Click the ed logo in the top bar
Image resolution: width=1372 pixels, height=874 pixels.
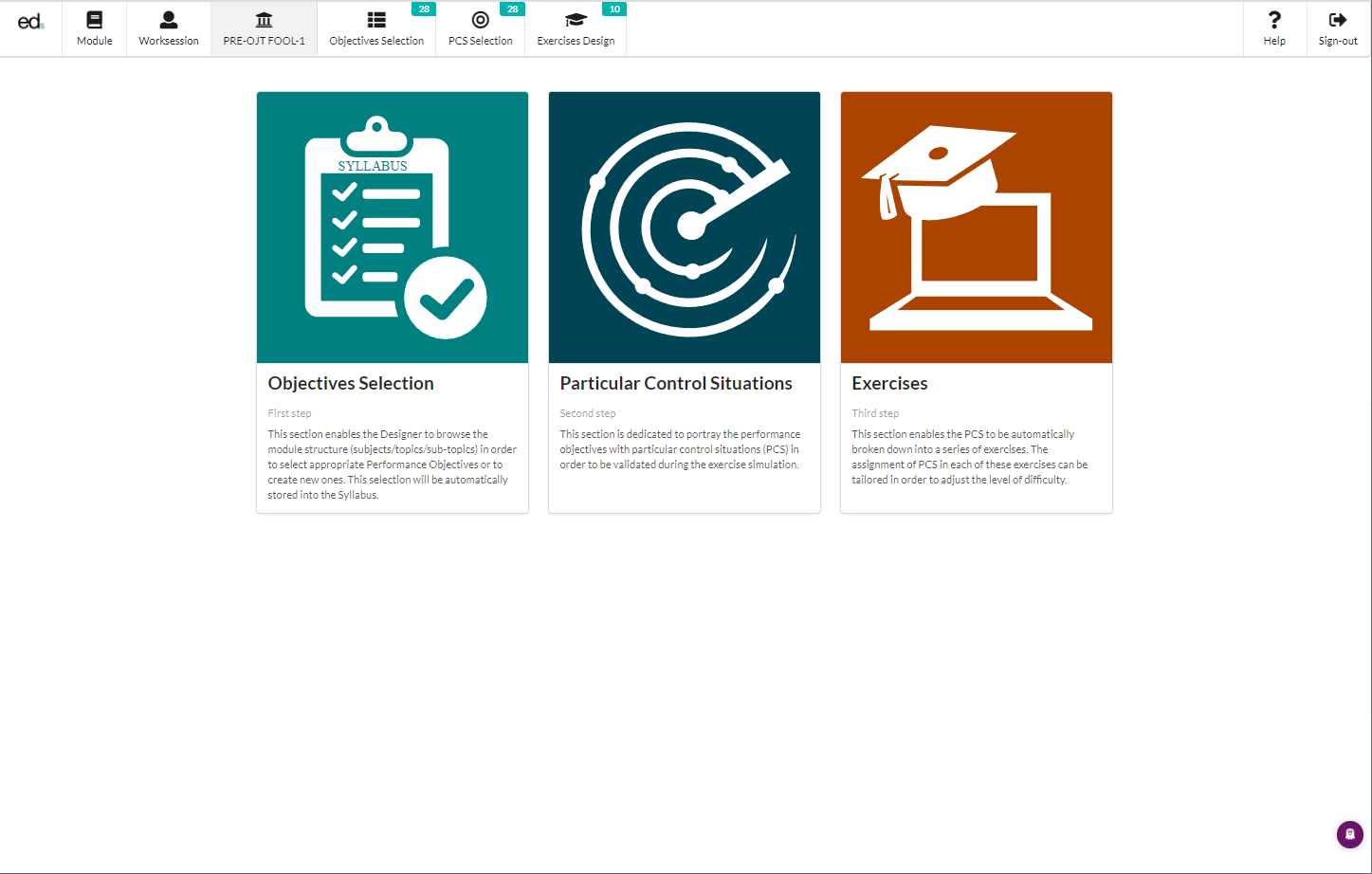[31, 22]
